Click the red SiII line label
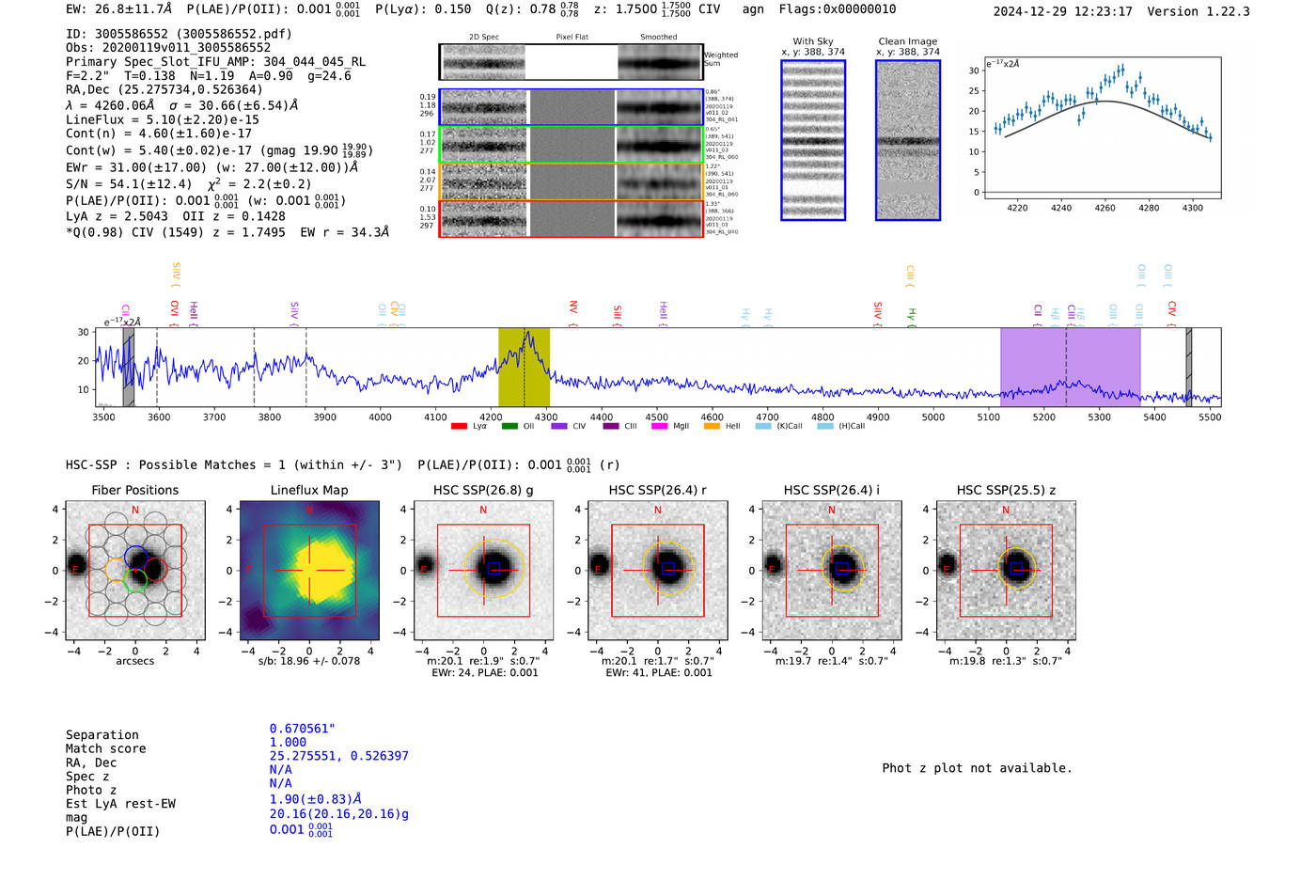The height and width of the screenshot is (896, 1316). (618, 314)
